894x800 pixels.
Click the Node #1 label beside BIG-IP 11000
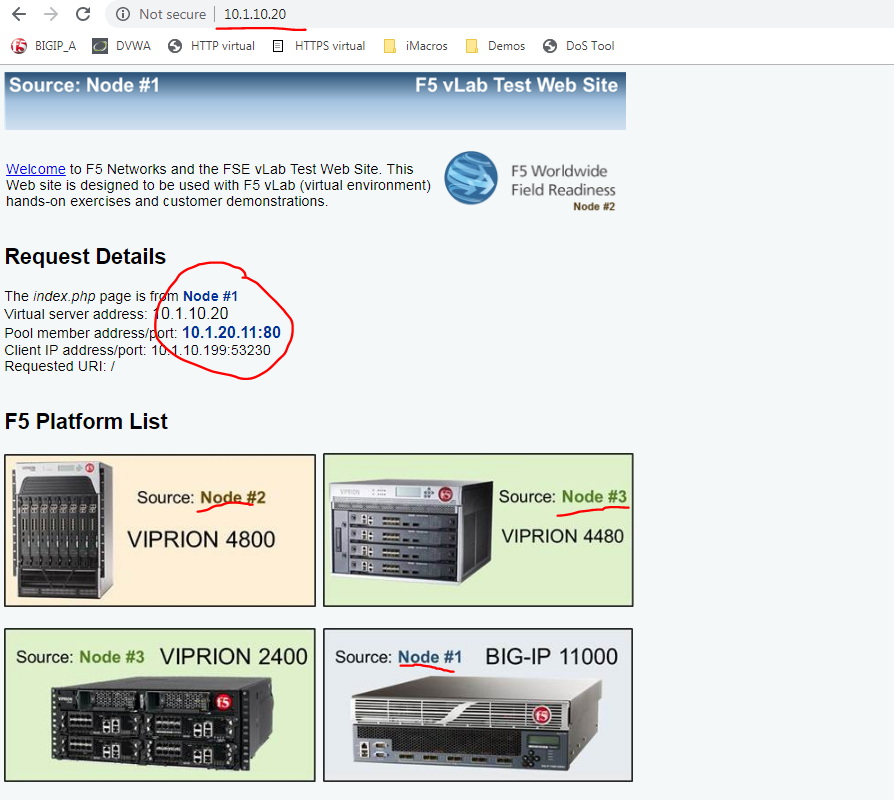430,657
